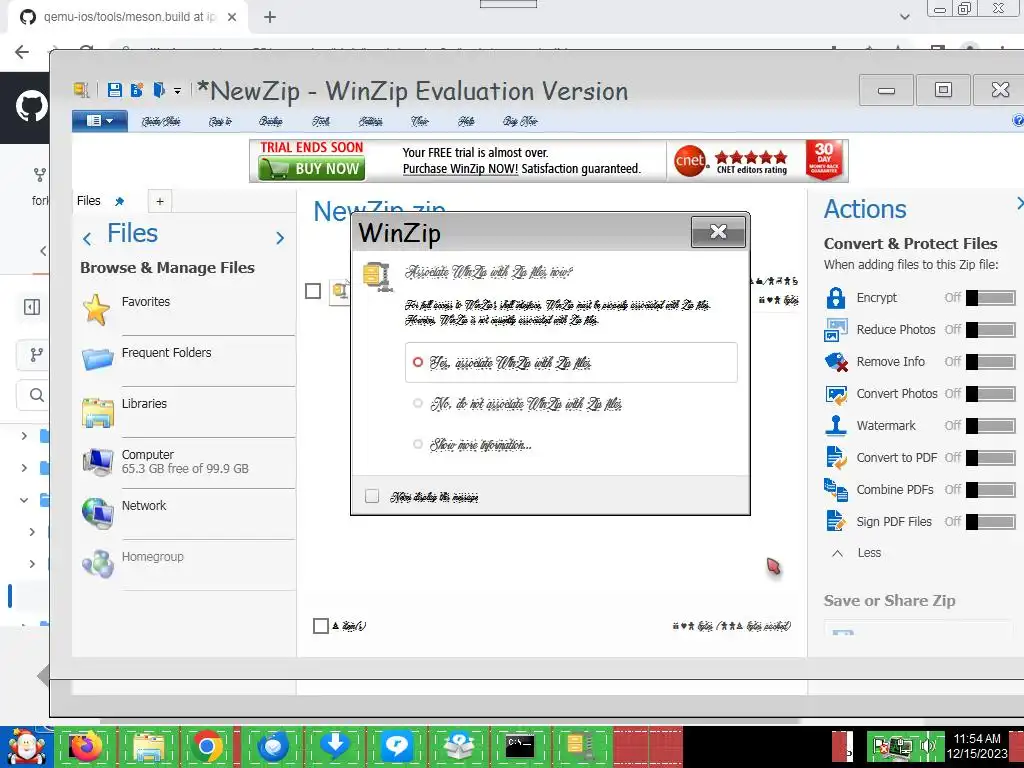Add a new tab with the plus button
This screenshot has width=1024, height=768.
[160, 201]
